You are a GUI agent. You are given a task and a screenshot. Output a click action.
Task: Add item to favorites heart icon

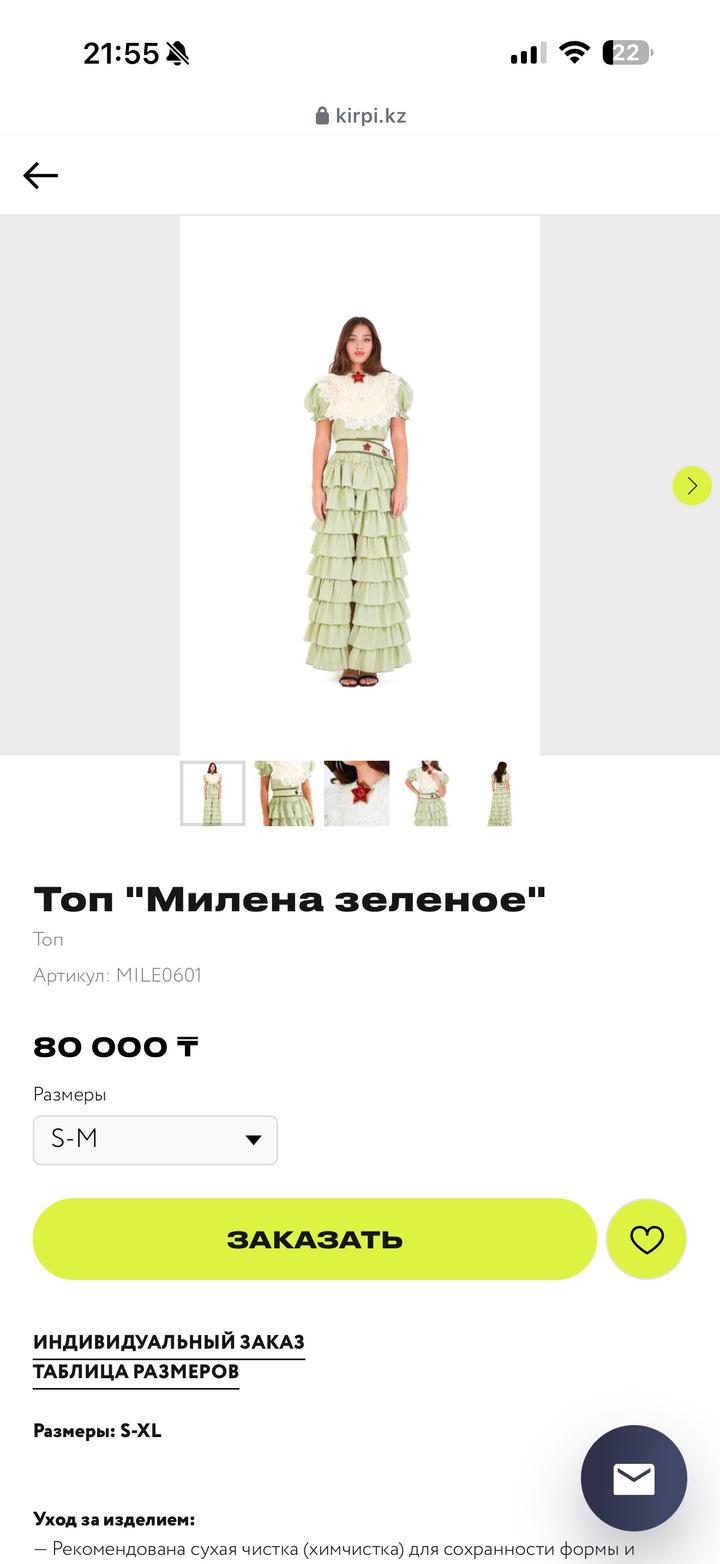[647, 1239]
